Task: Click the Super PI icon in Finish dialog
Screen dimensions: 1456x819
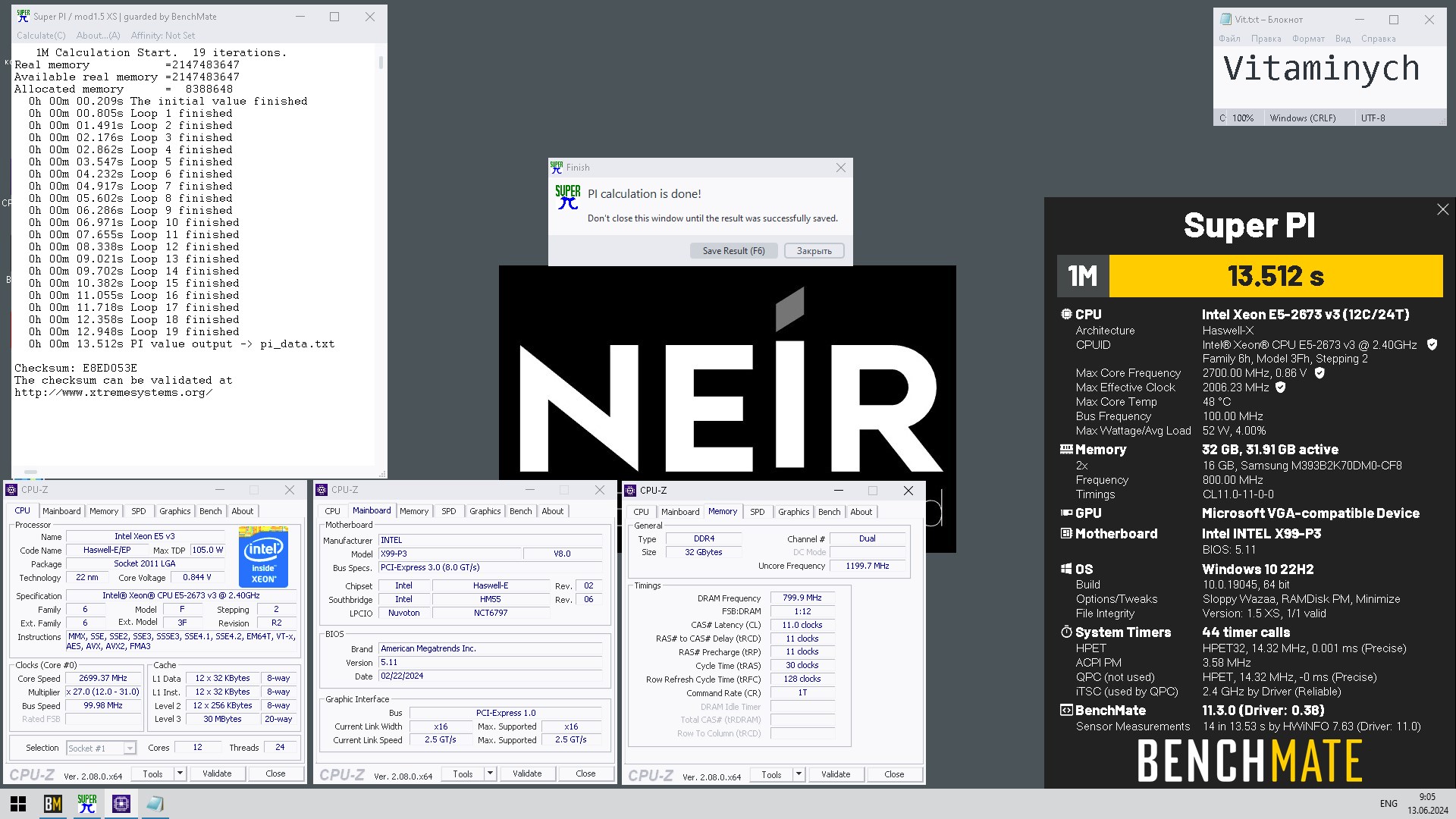Action: pos(568,197)
